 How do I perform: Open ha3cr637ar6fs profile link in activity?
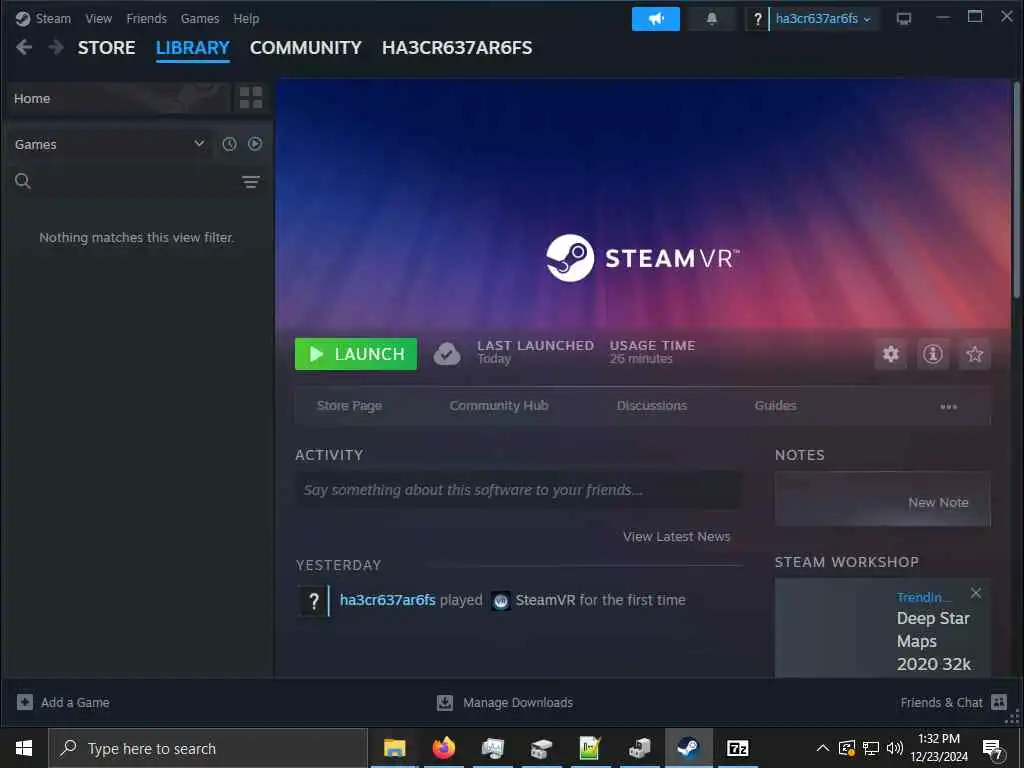point(388,600)
